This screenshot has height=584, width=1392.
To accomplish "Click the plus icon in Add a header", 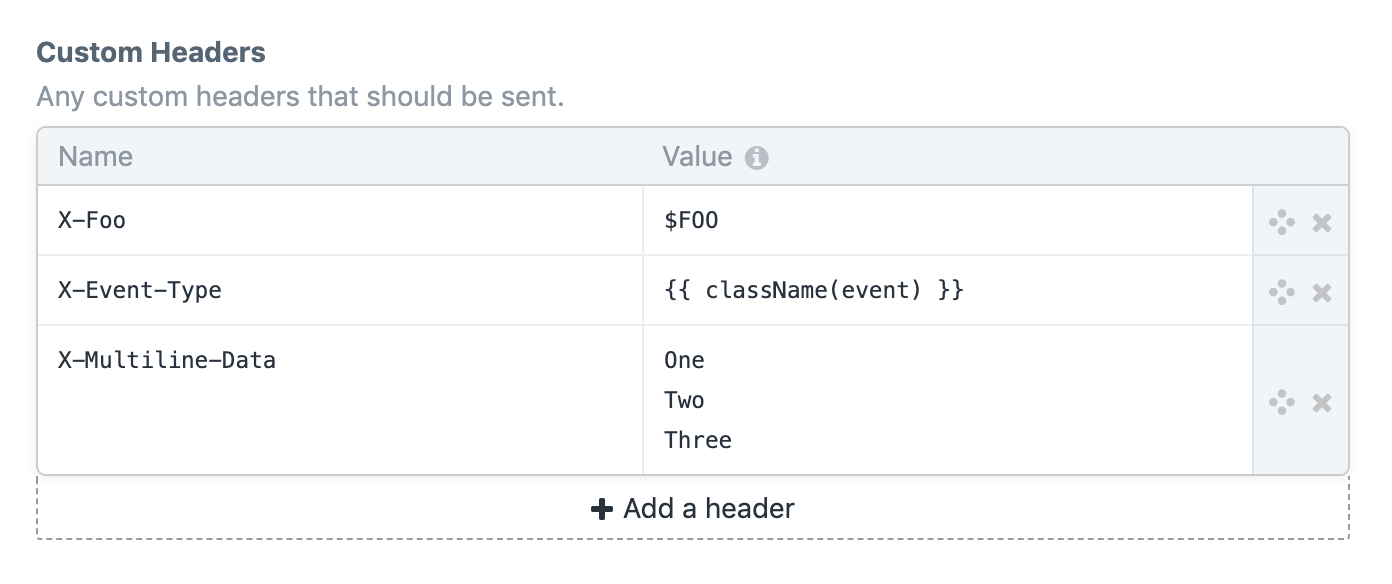I will click(601, 509).
